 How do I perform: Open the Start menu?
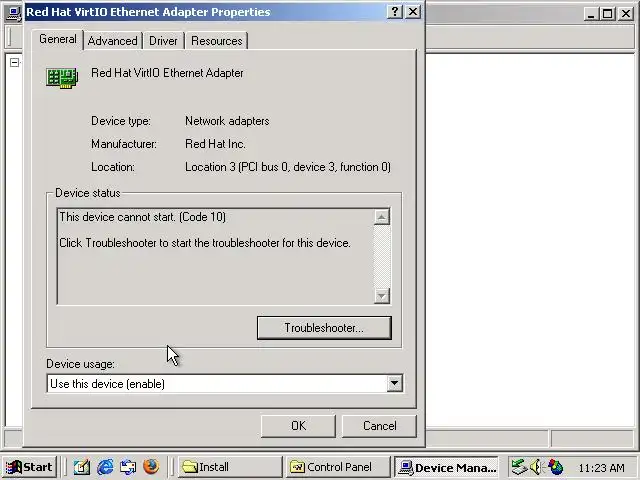click(x=30, y=467)
